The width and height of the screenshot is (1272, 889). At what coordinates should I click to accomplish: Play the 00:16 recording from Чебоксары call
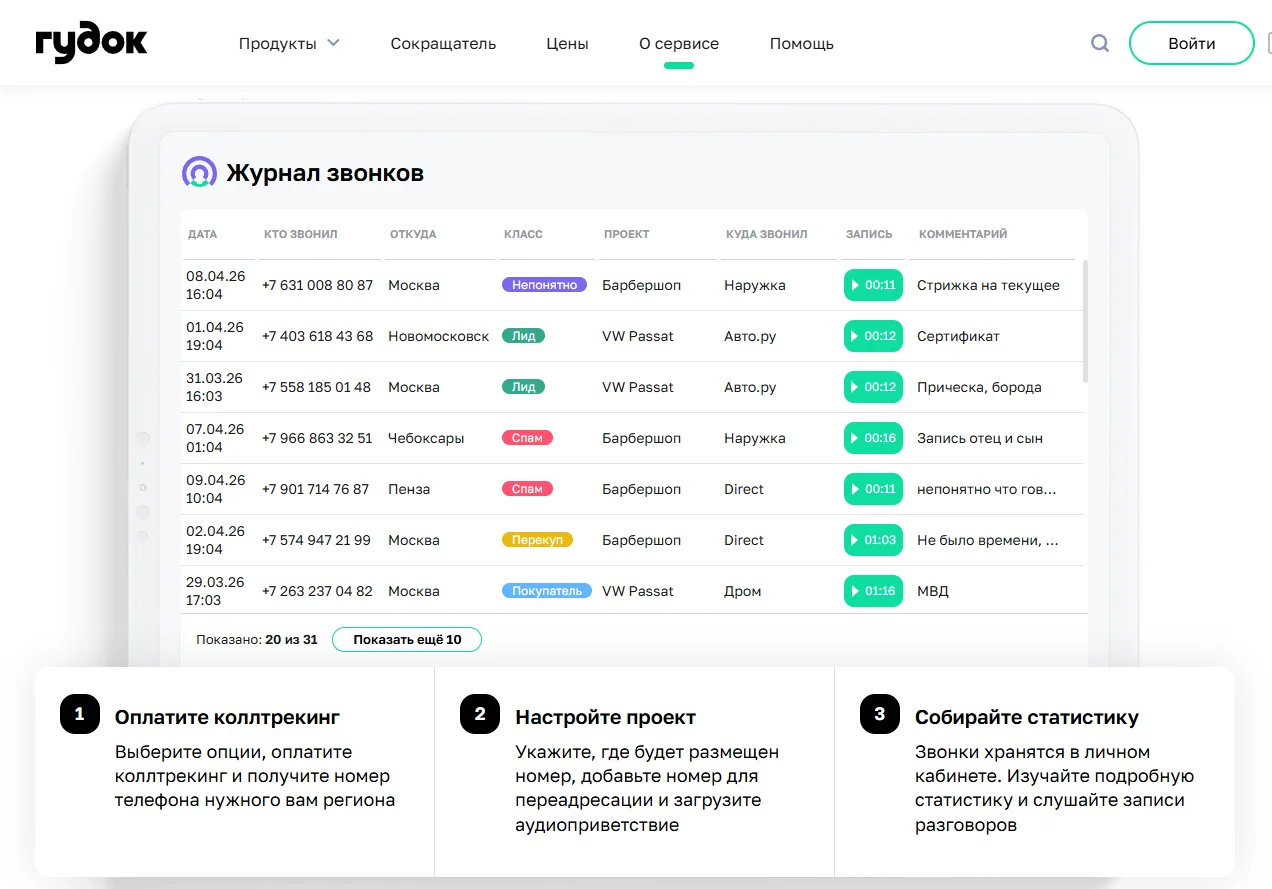point(873,438)
